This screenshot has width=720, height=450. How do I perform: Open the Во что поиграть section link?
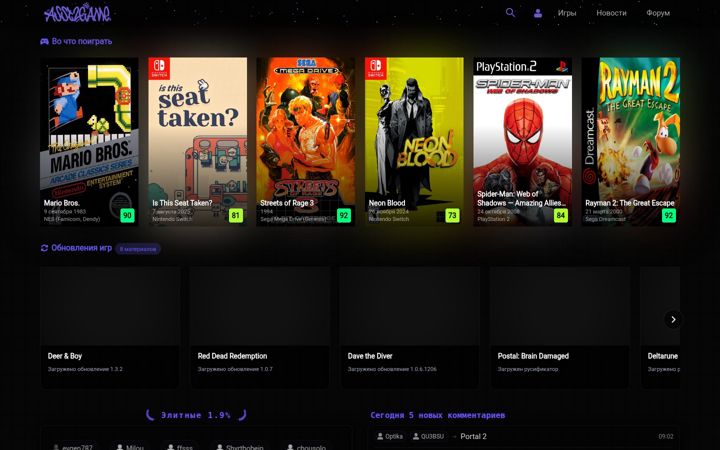click(x=82, y=41)
